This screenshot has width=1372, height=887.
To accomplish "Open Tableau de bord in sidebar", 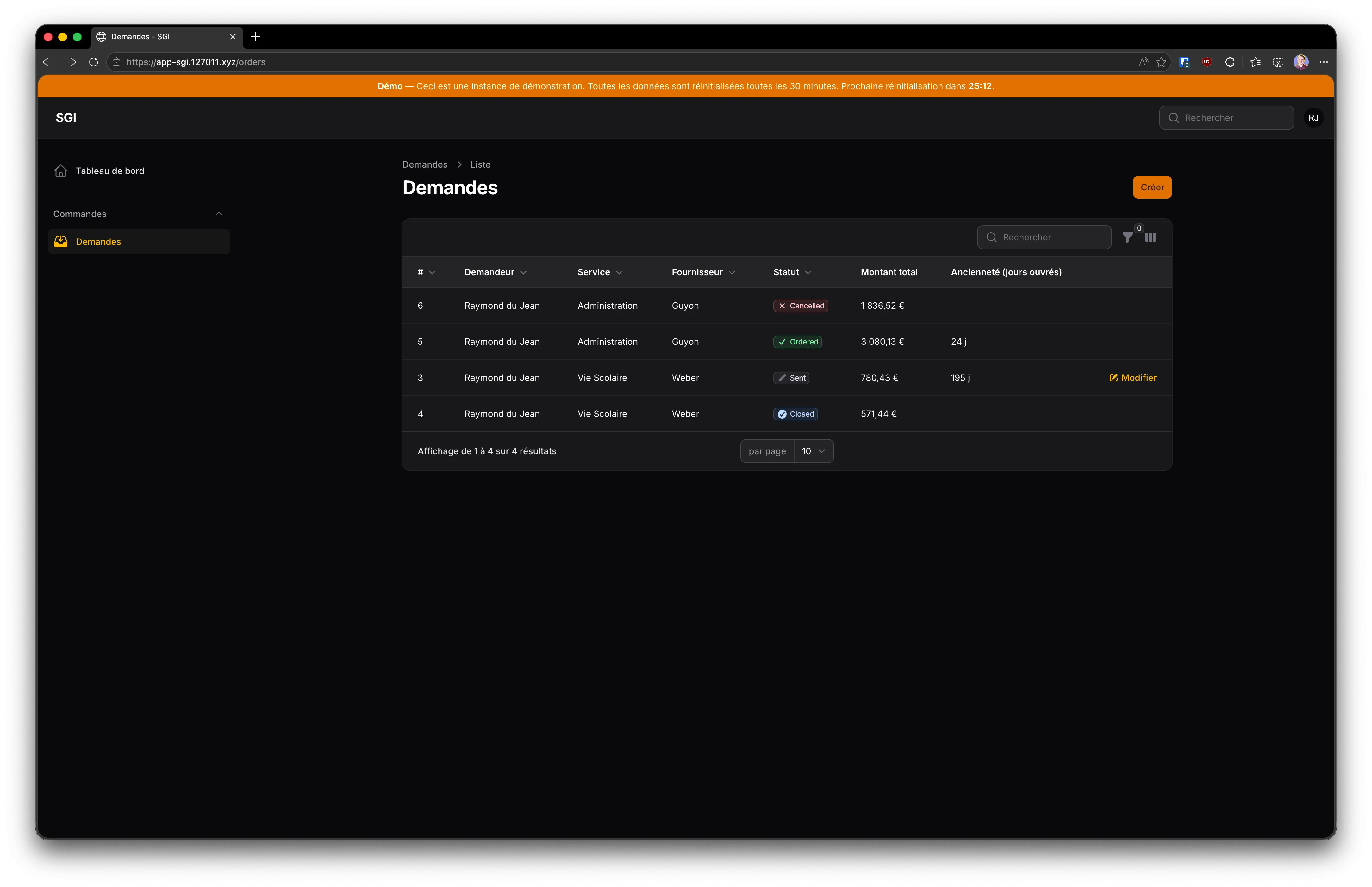I will pyautogui.click(x=139, y=171).
